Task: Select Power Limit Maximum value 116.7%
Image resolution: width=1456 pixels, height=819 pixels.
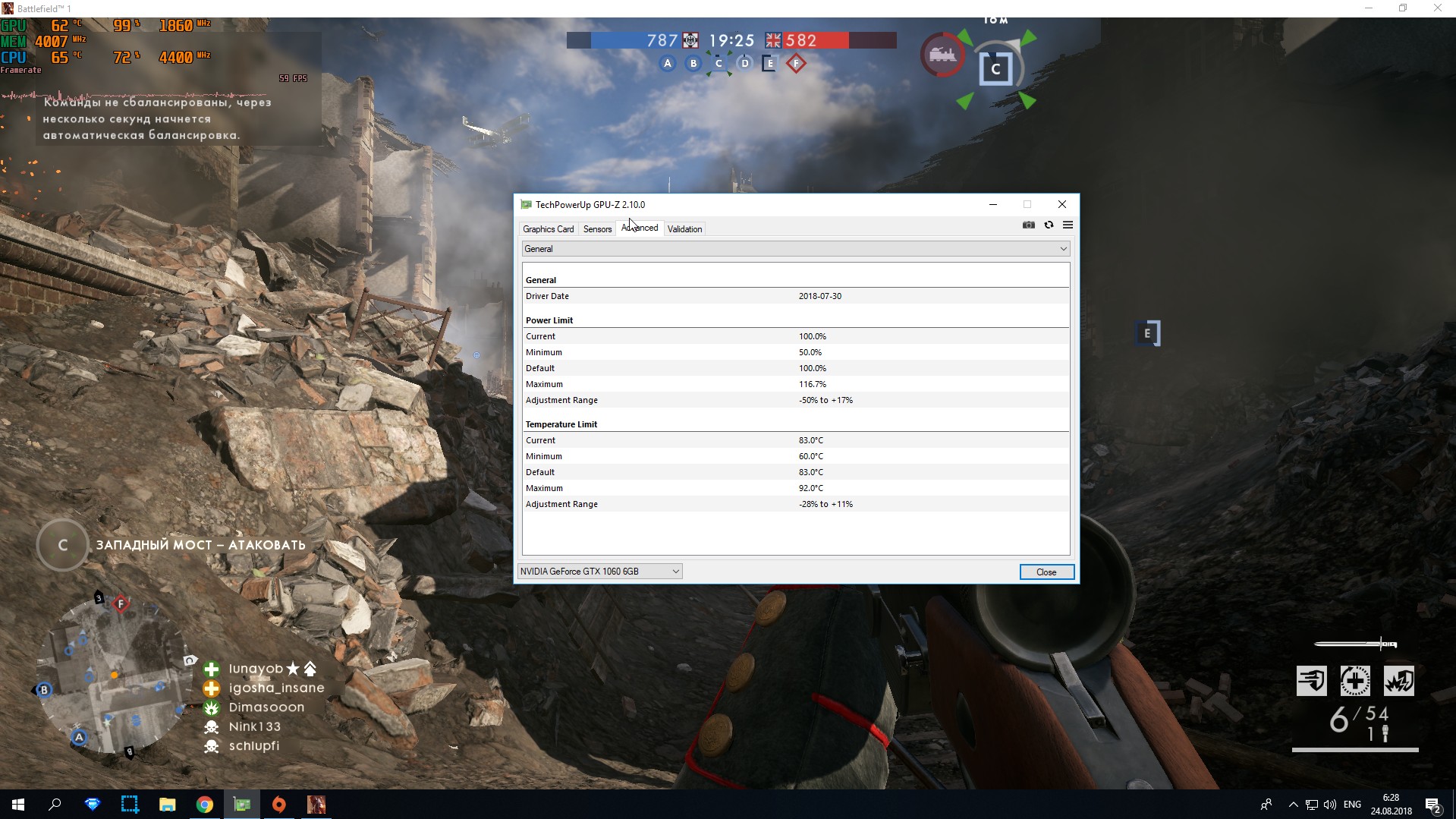Action: tap(812, 384)
